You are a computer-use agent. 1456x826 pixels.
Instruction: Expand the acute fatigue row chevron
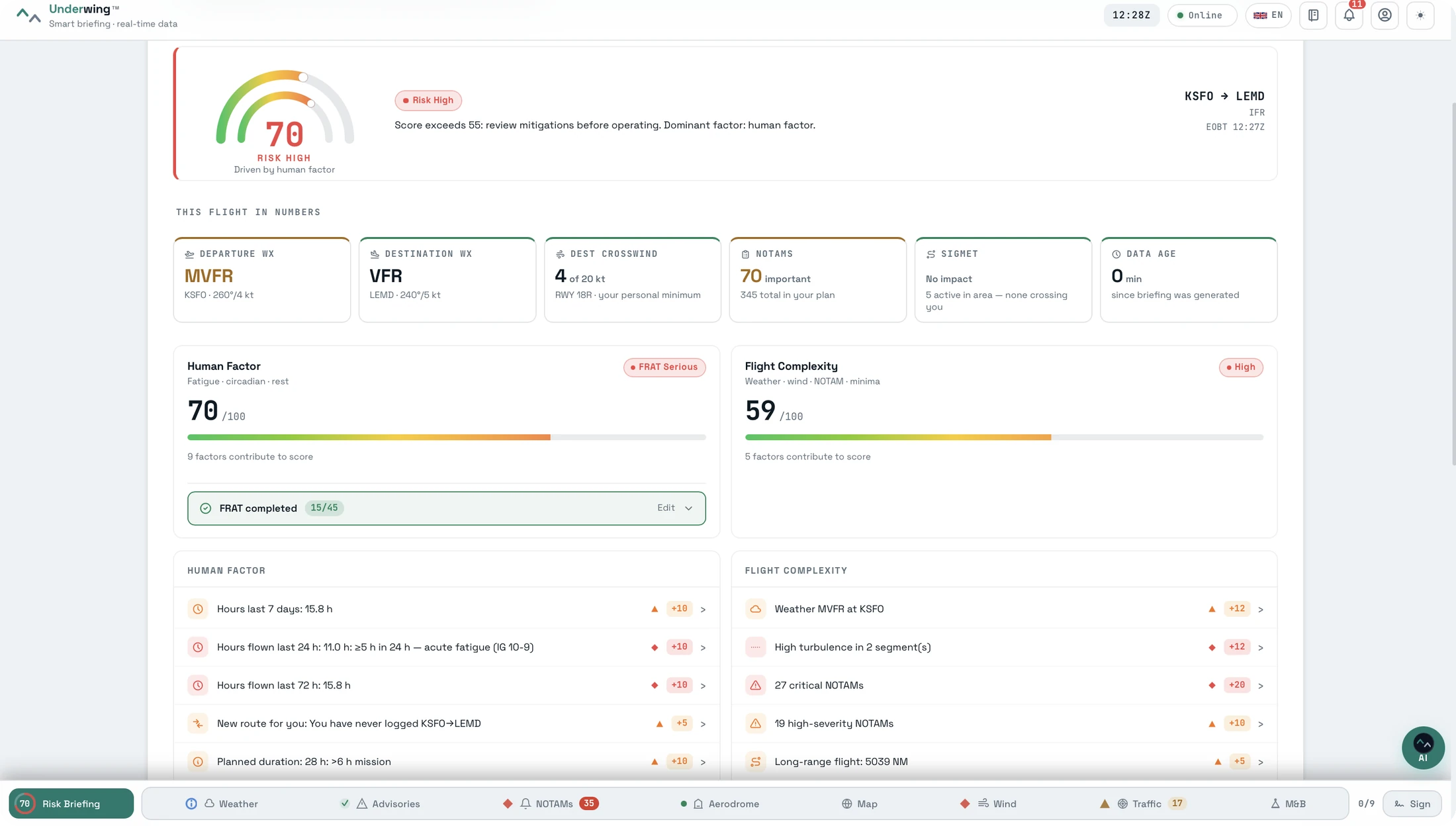coord(703,647)
